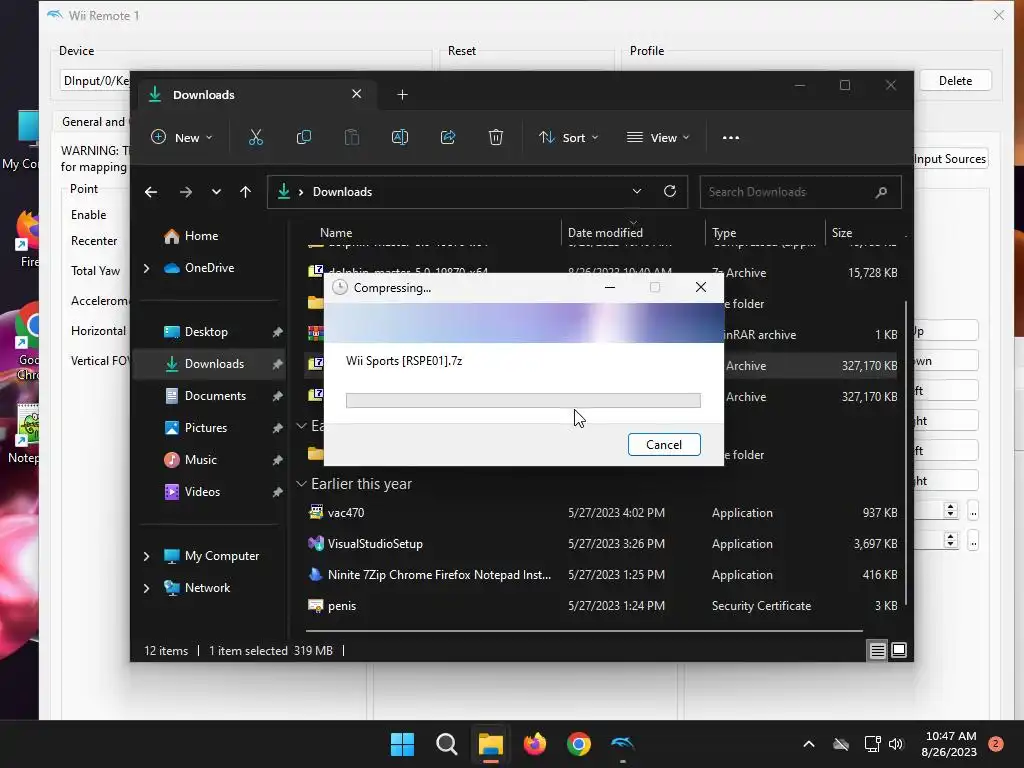Click the Paste clipboard icon

pos(351,137)
